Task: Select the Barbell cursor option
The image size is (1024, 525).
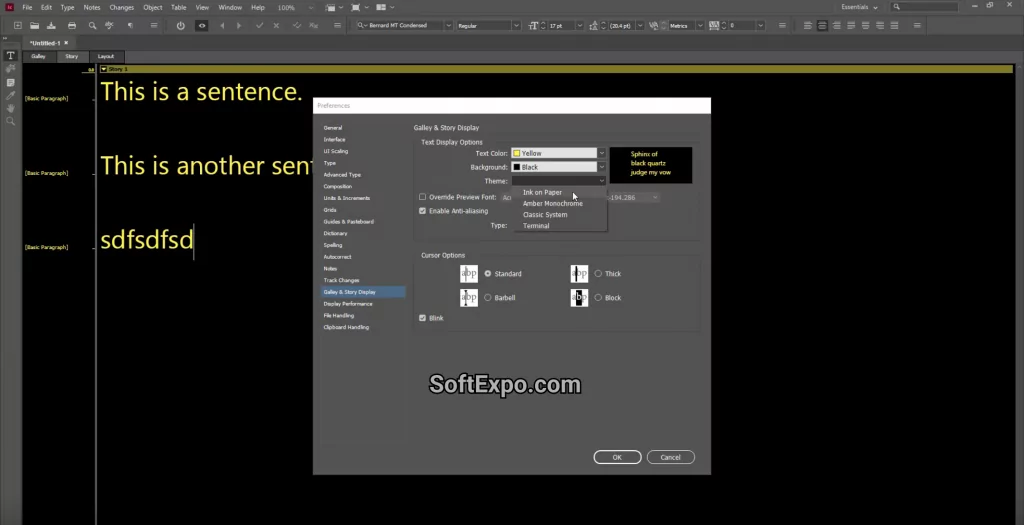Action: click(488, 298)
